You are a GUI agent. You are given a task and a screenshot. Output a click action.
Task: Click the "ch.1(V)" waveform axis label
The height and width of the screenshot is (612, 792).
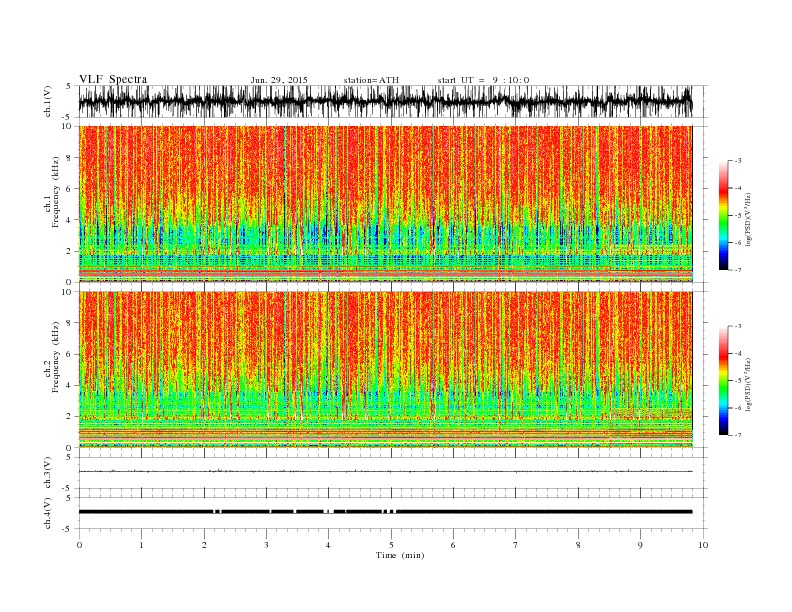click(48, 101)
